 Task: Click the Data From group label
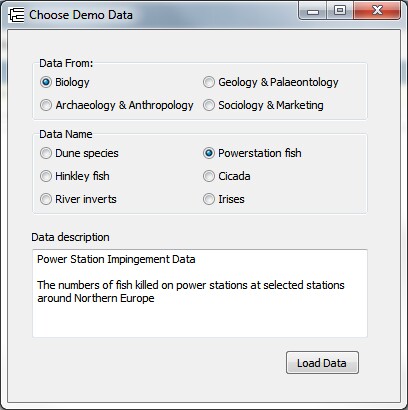click(x=66, y=63)
